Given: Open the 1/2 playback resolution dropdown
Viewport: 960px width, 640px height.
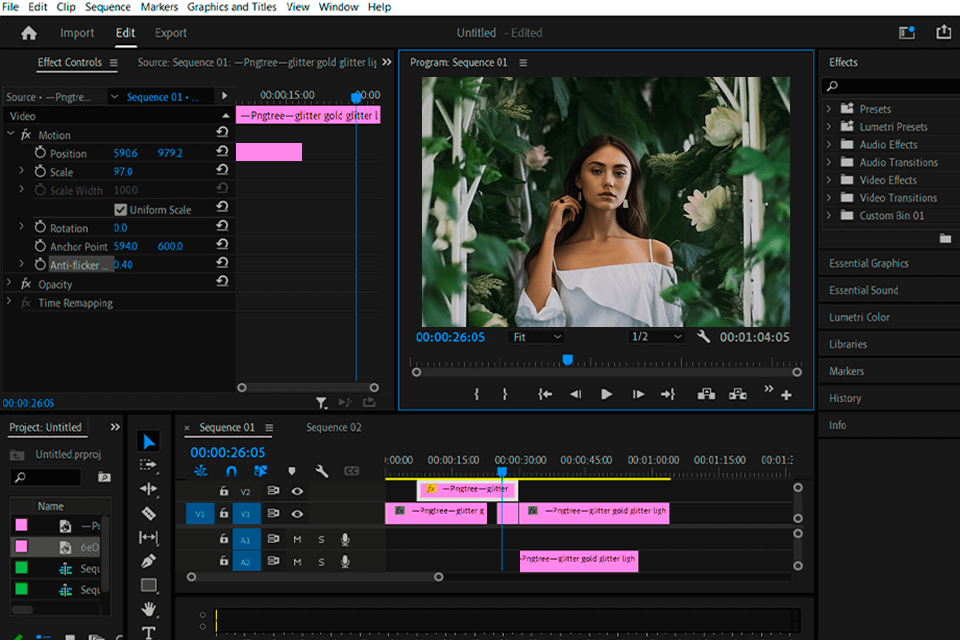Looking at the screenshot, I should 656,337.
